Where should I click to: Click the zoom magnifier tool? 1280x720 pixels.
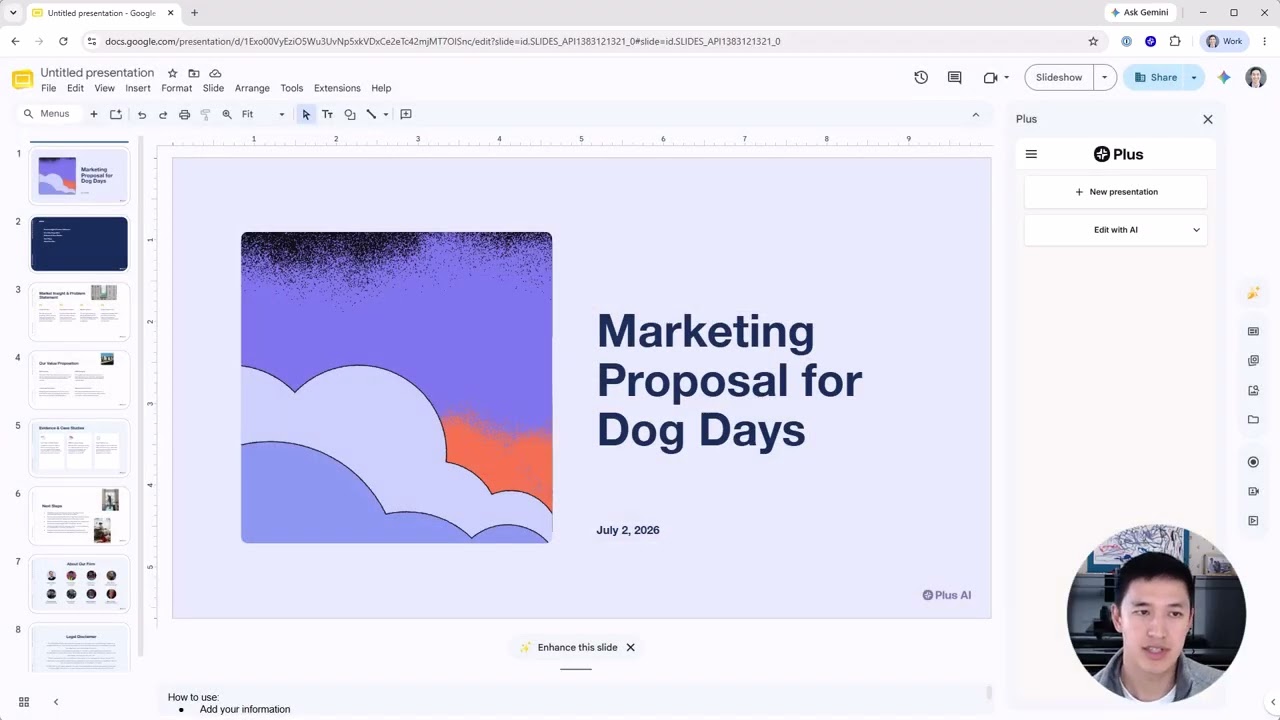coord(227,114)
